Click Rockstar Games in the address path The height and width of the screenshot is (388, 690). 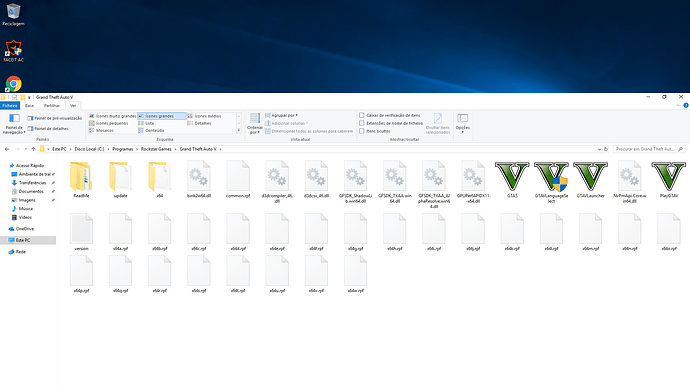(156, 149)
